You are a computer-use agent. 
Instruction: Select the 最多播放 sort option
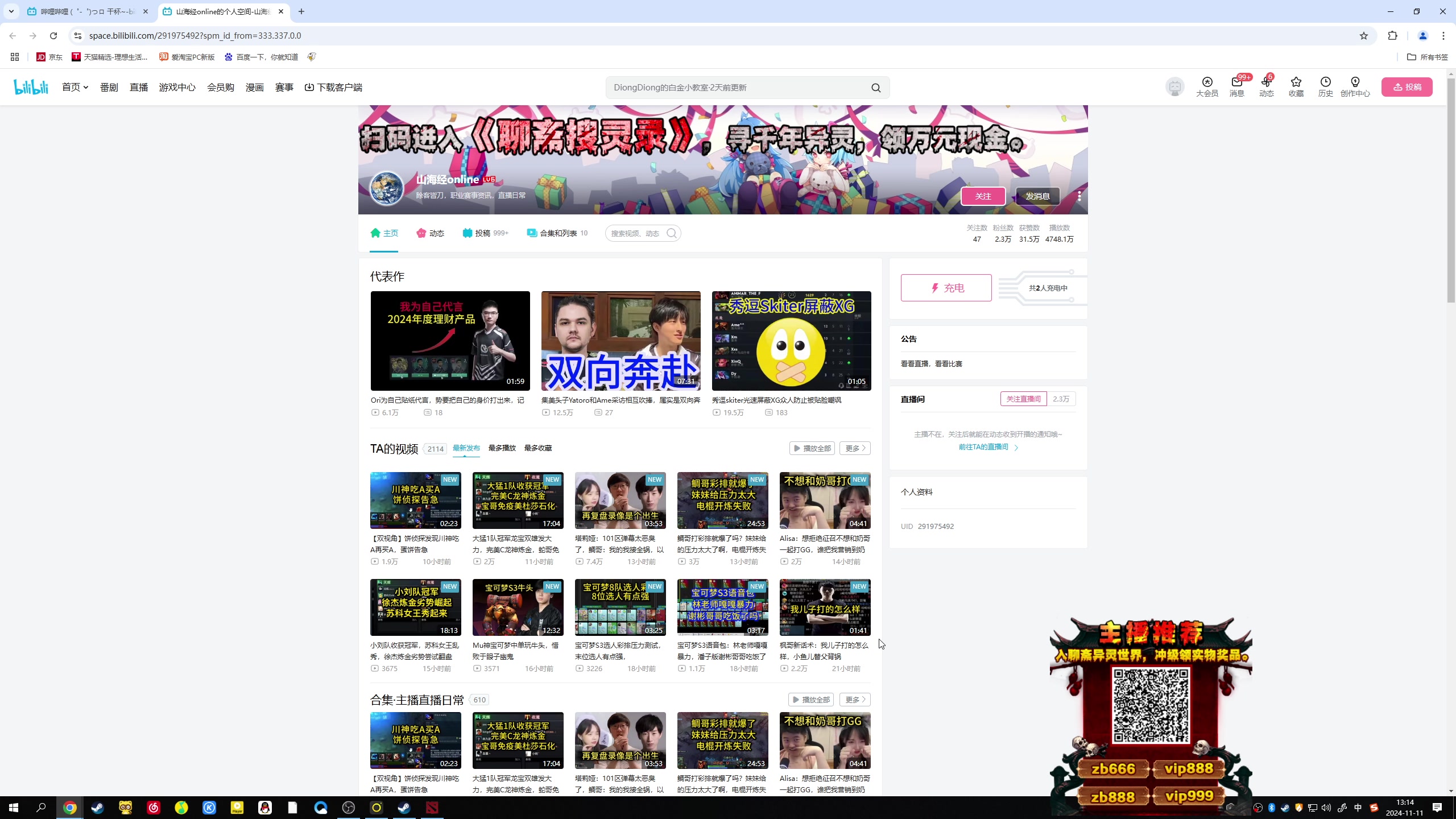click(502, 448)
